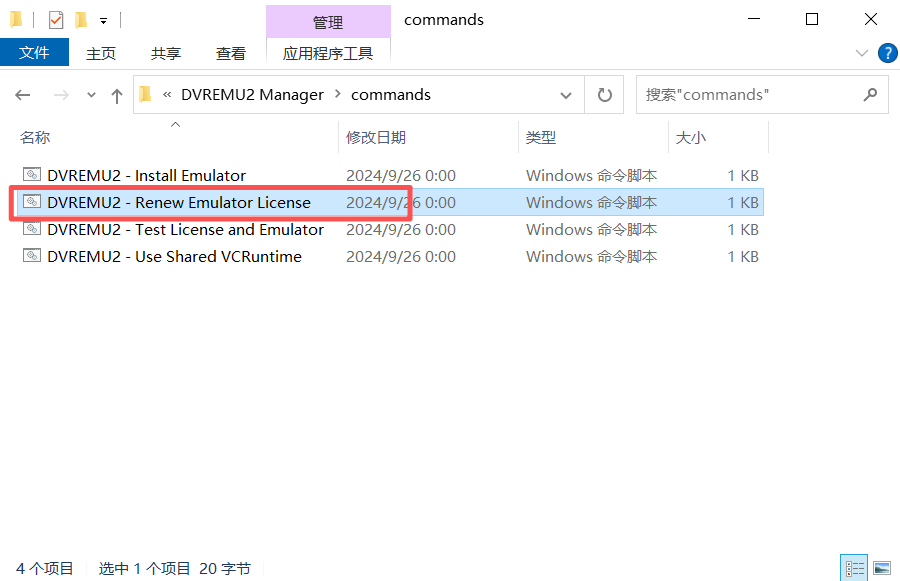Click the Refresh icon beside address bar
The height and width of the screenshot is (581, 900).
point(604,94)
